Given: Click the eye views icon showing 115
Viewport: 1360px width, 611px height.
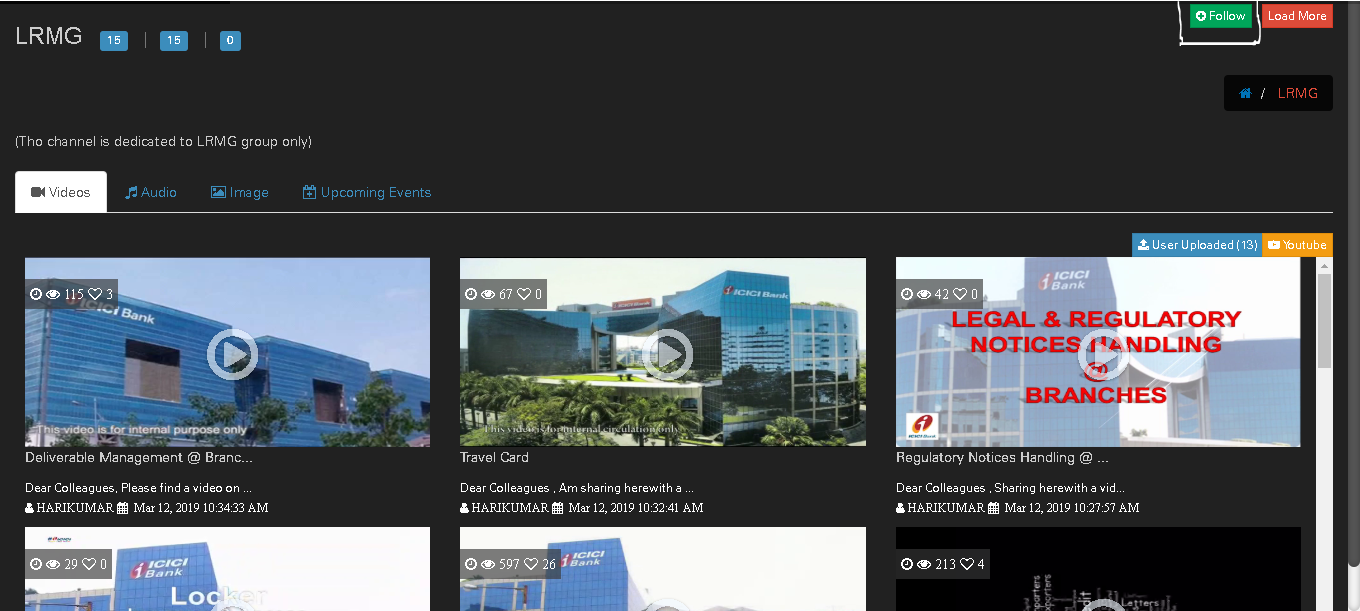Looking at the screenshot, I should tap(53, 294).
